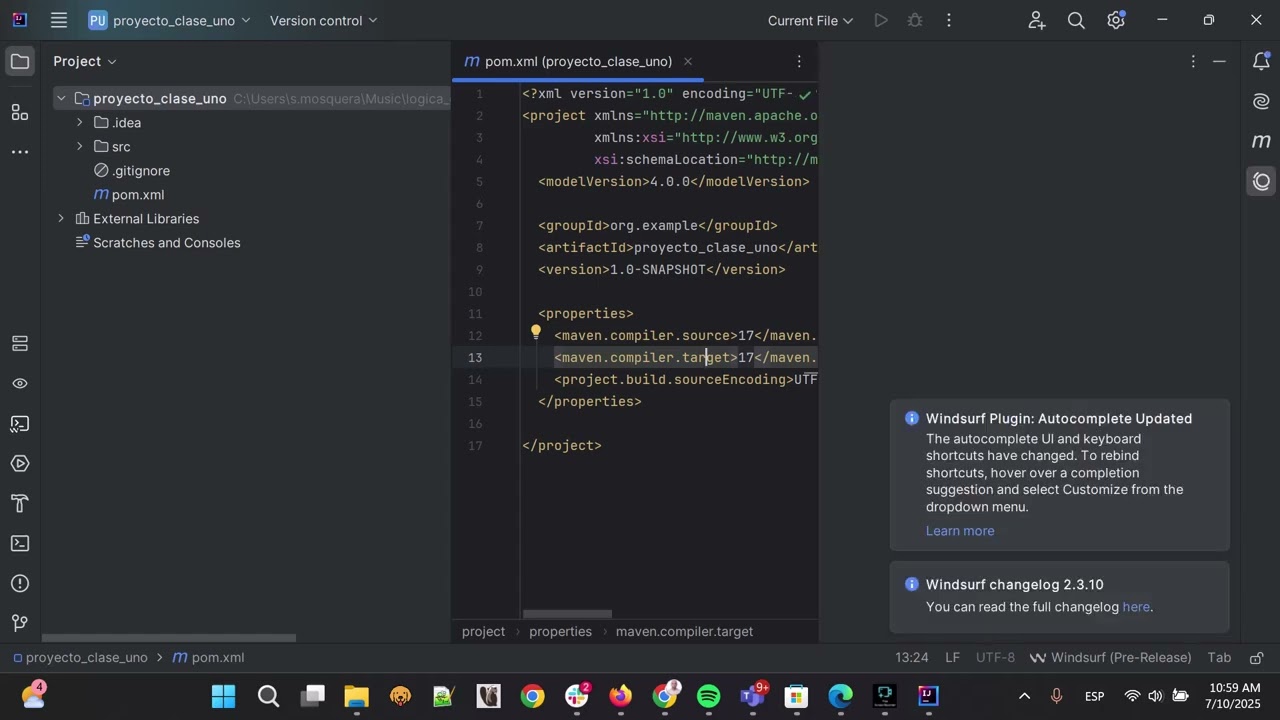
Task: Click 'maven.compiler.target' breadcrumb
Action: (x=684, y=631)
